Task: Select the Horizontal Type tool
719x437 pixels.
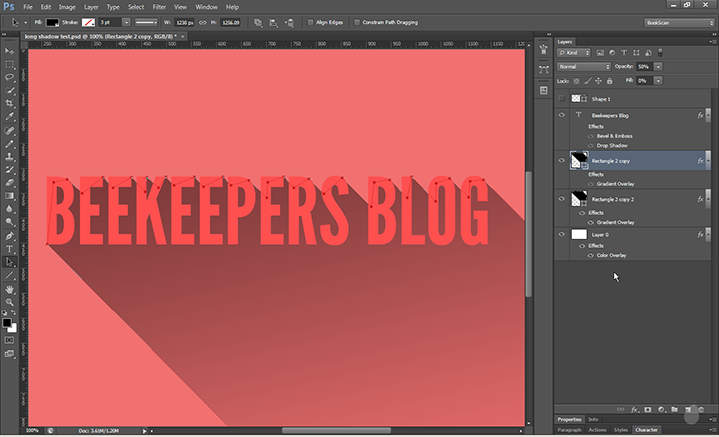Action: click(10, 249)
